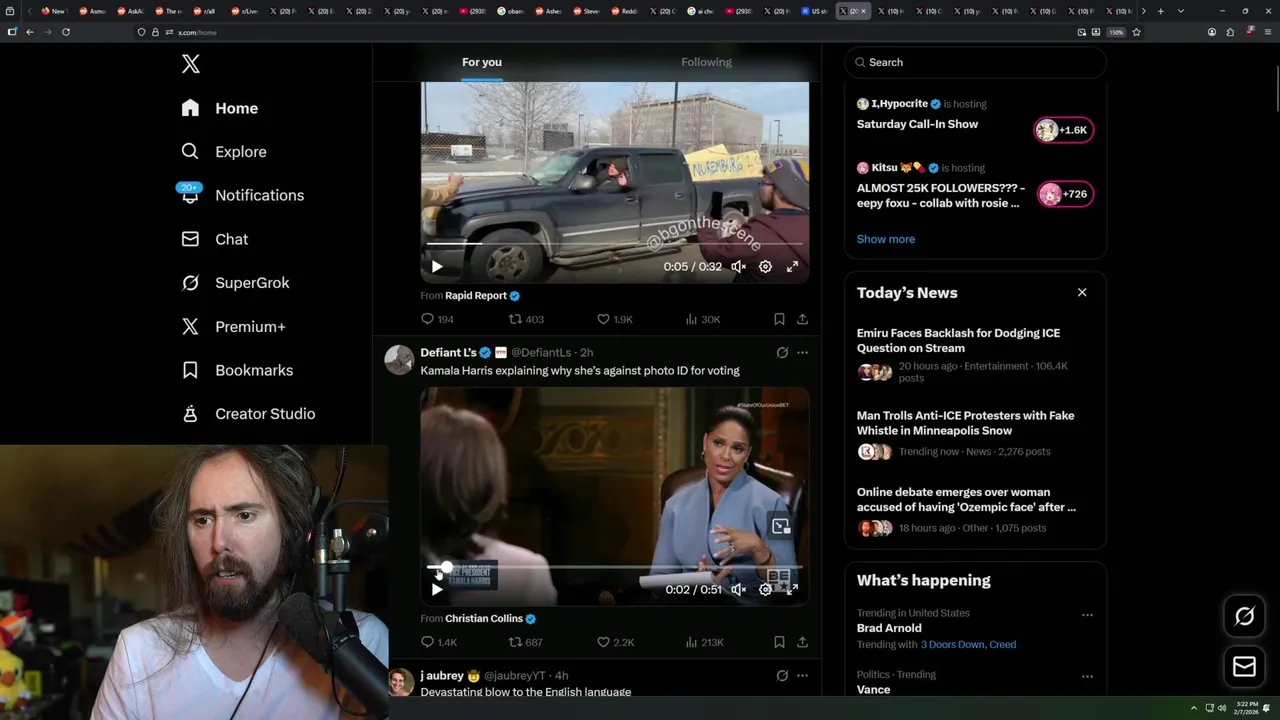Switch to the Following tab
The width and height of the screenshot is (1280, 720).
[706, 62]
